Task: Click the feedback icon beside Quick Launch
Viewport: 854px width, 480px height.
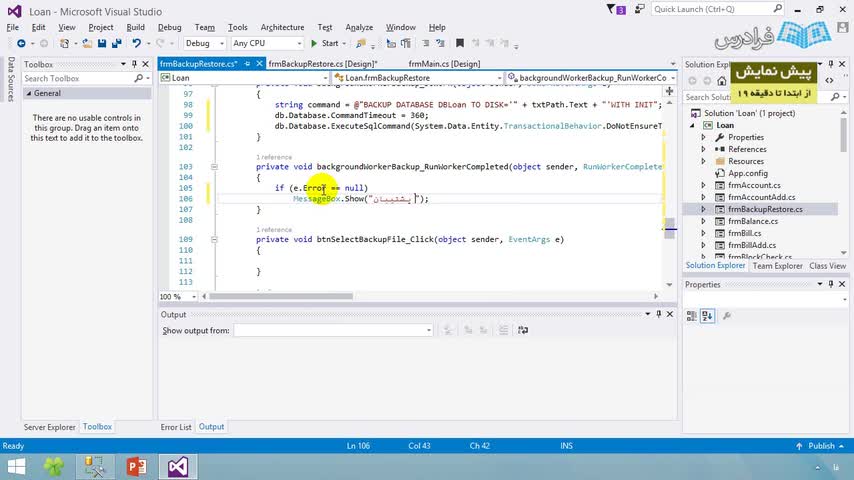Action: click(x=640, y=9)
